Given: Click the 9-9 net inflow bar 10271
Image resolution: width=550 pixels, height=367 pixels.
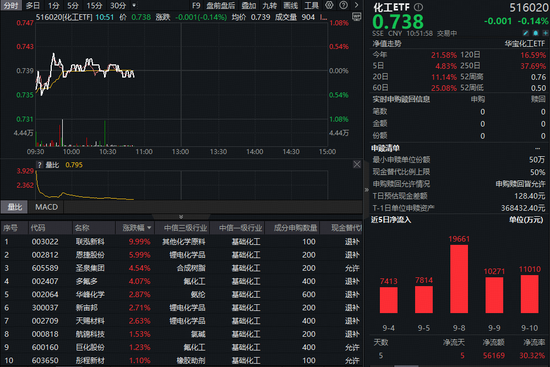Looking at the screenshot, I should [x=494, y=295].
